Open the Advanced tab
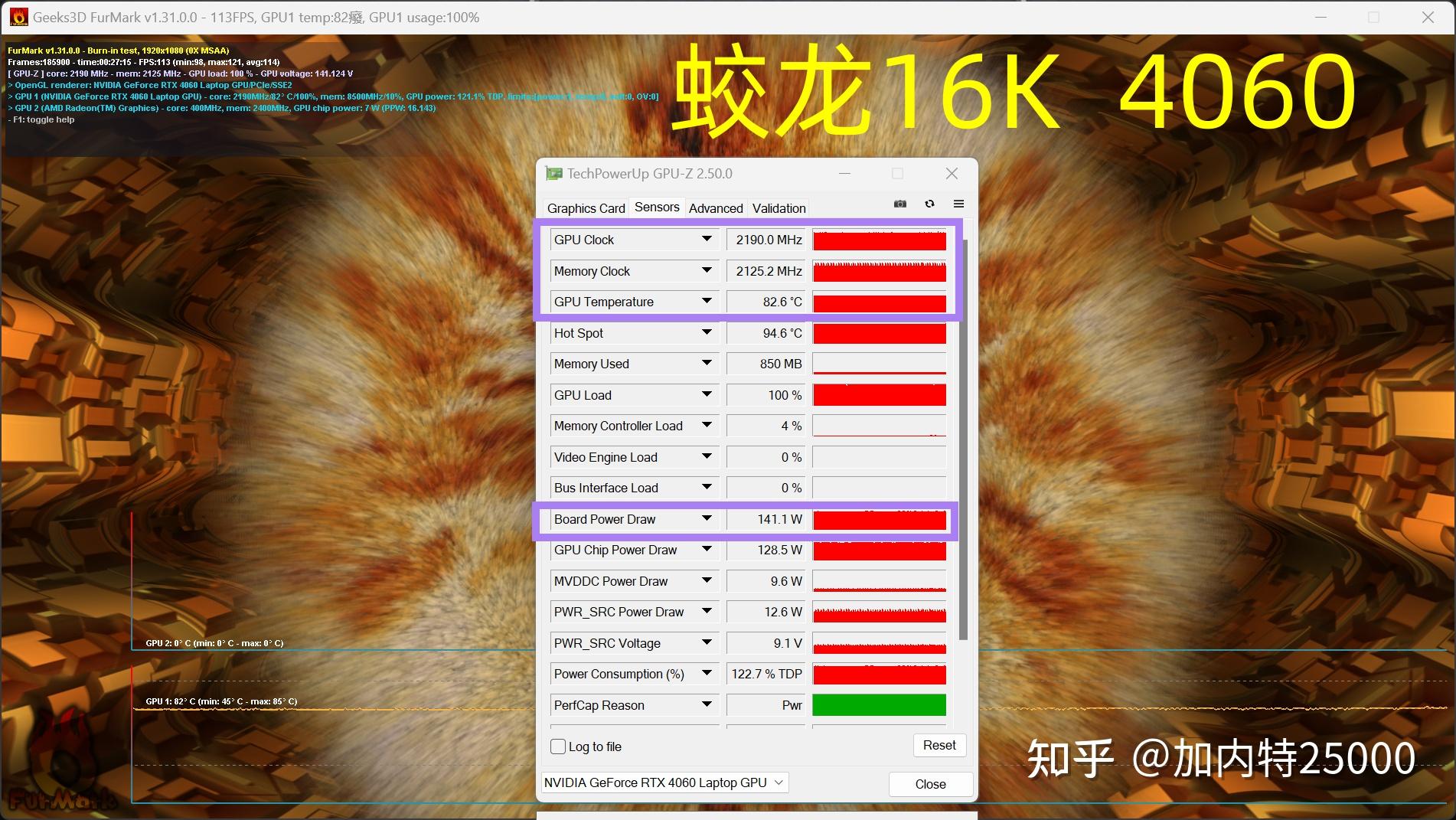The image size is (1456, 820). pos(715,208)
